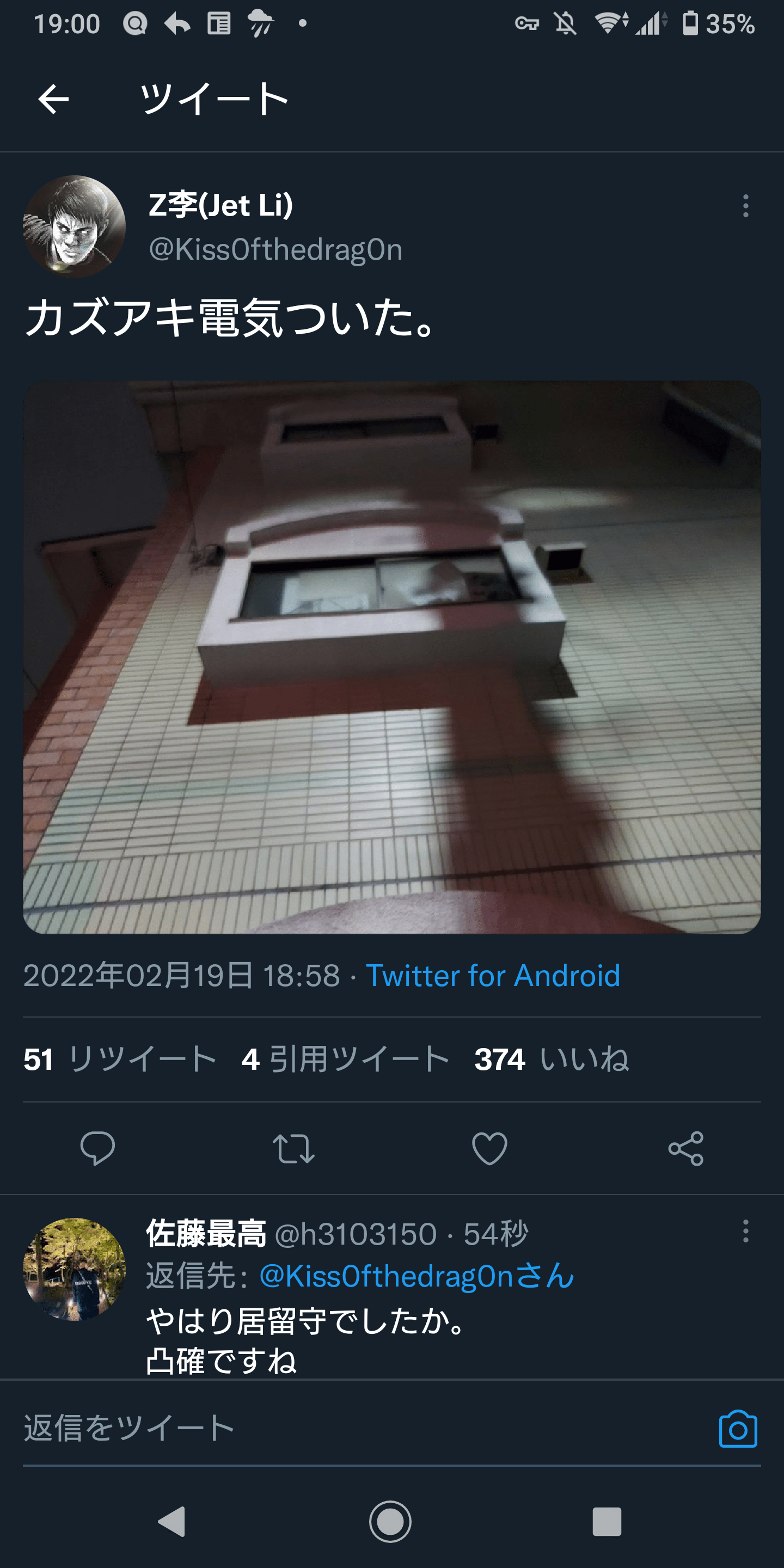Open the tweet's three-dot overflow menu
Viewport: 784px width, 1568px height.
(745, 206)
